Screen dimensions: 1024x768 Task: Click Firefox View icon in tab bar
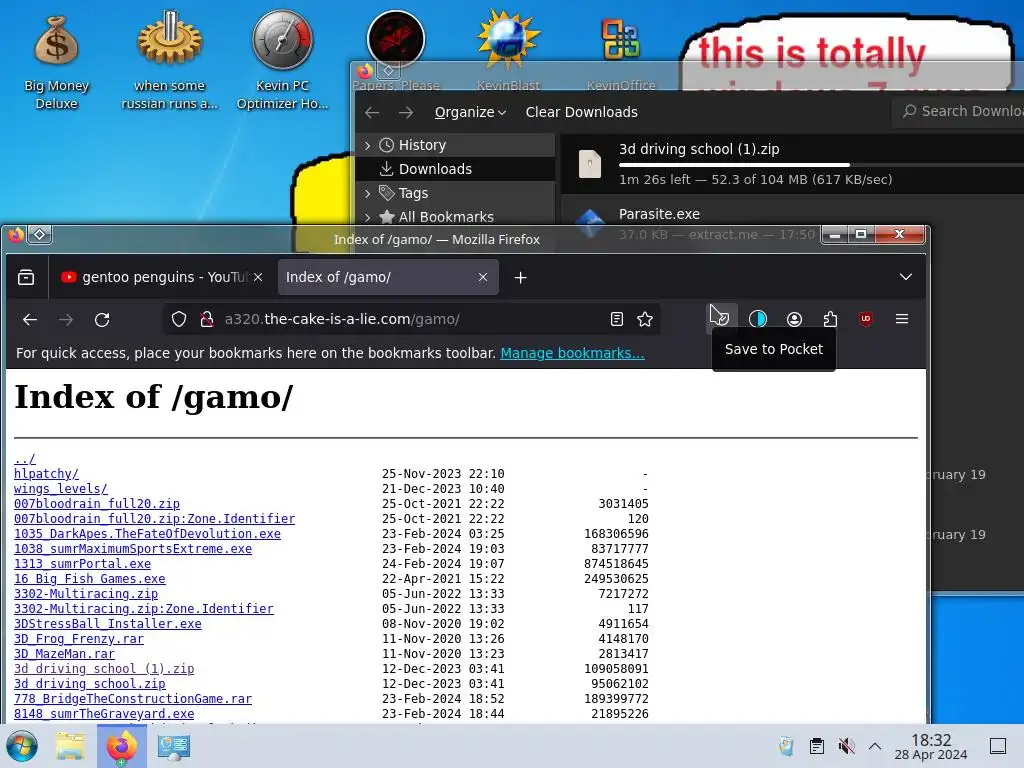(26, 278)
